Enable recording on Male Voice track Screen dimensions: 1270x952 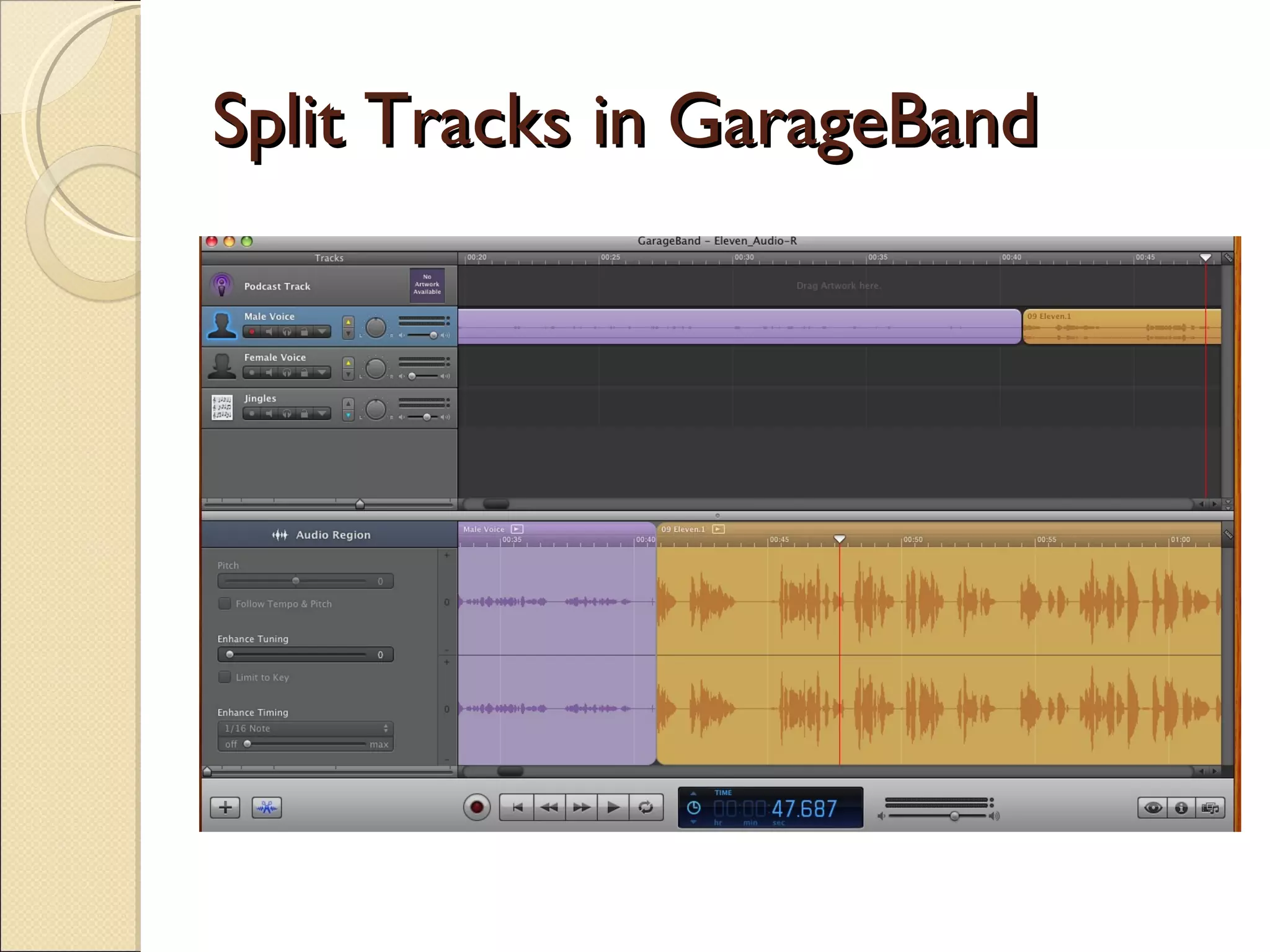(252, 332)
